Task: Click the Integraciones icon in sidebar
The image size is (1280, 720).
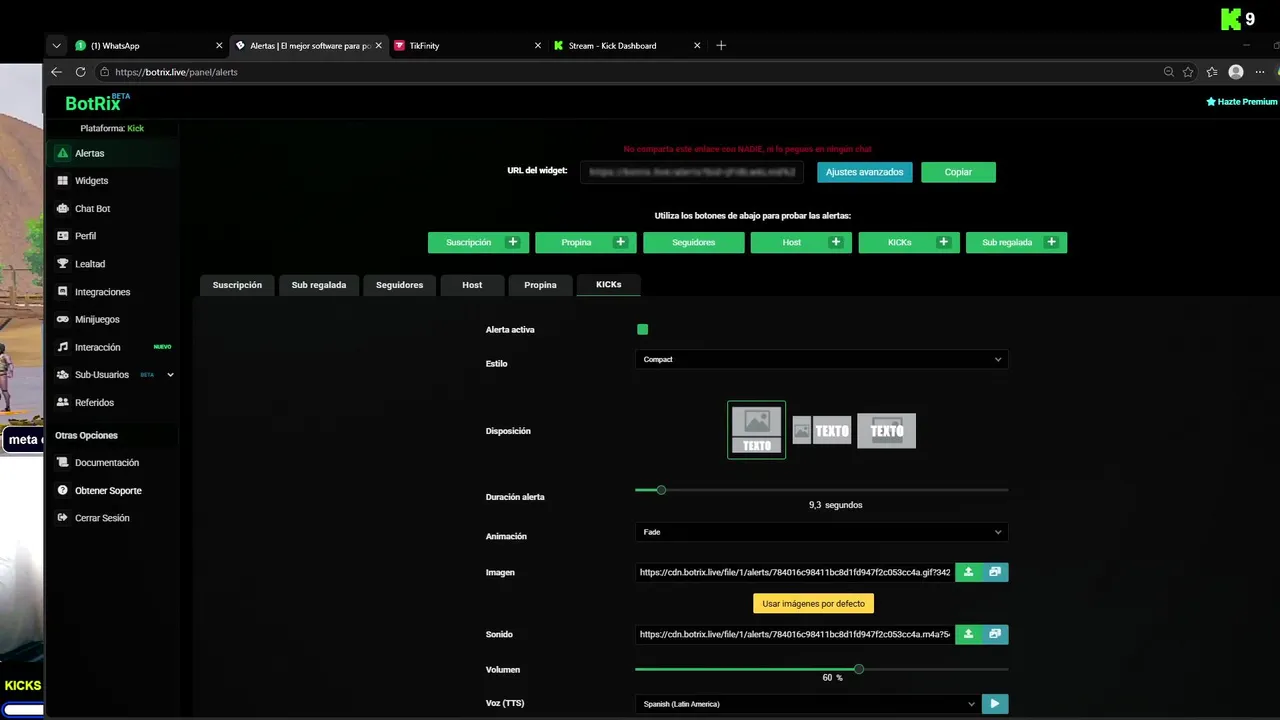Action: coord(63,292)
